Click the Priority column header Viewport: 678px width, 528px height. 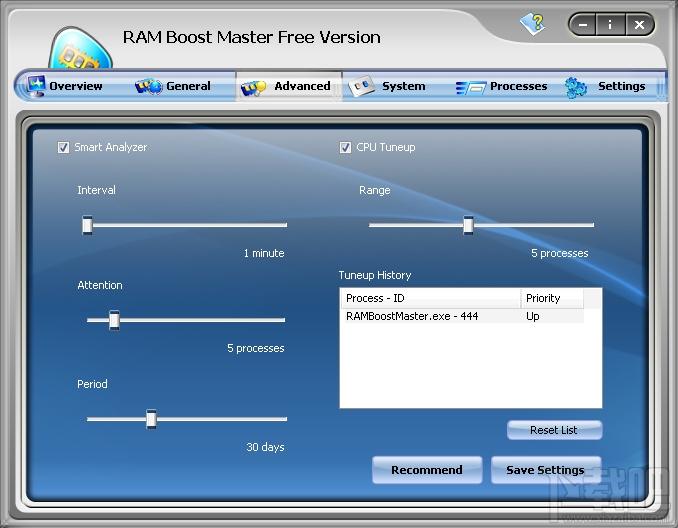[552, 298]
